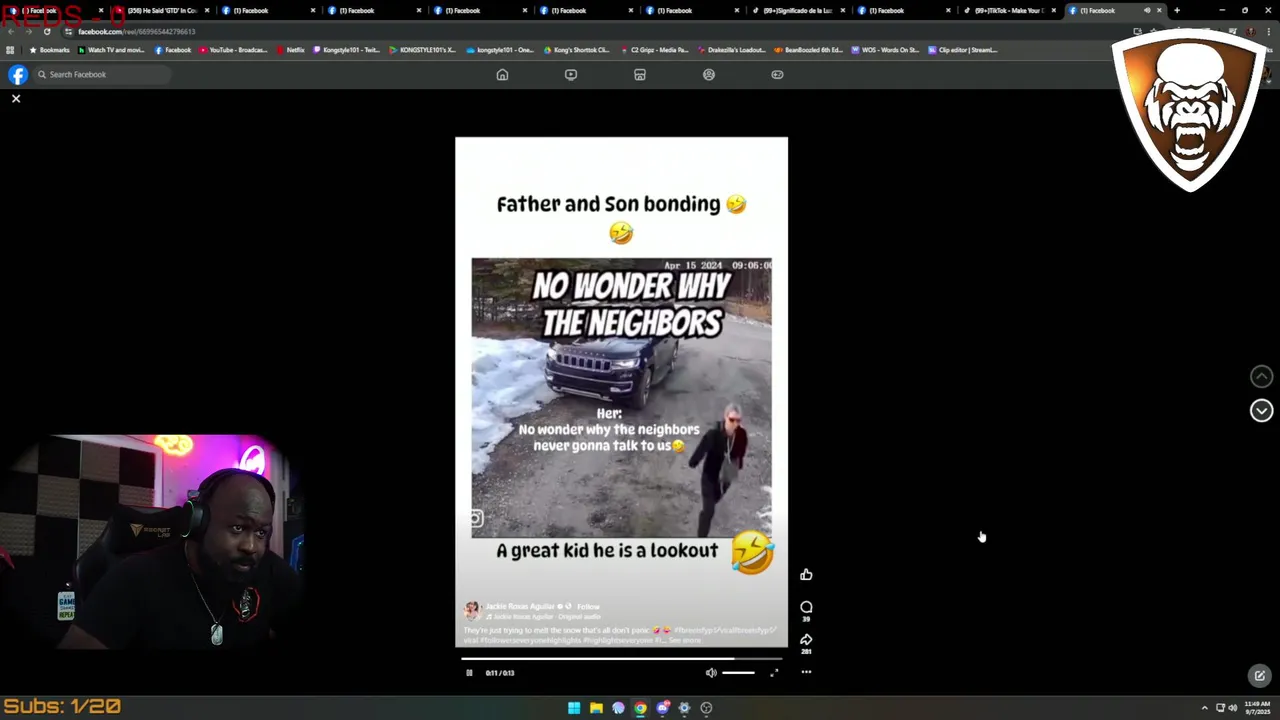Open the OBS Studio taskbar icon
This screenshot has width=1280, height=720.
click(x=706, y=708)
